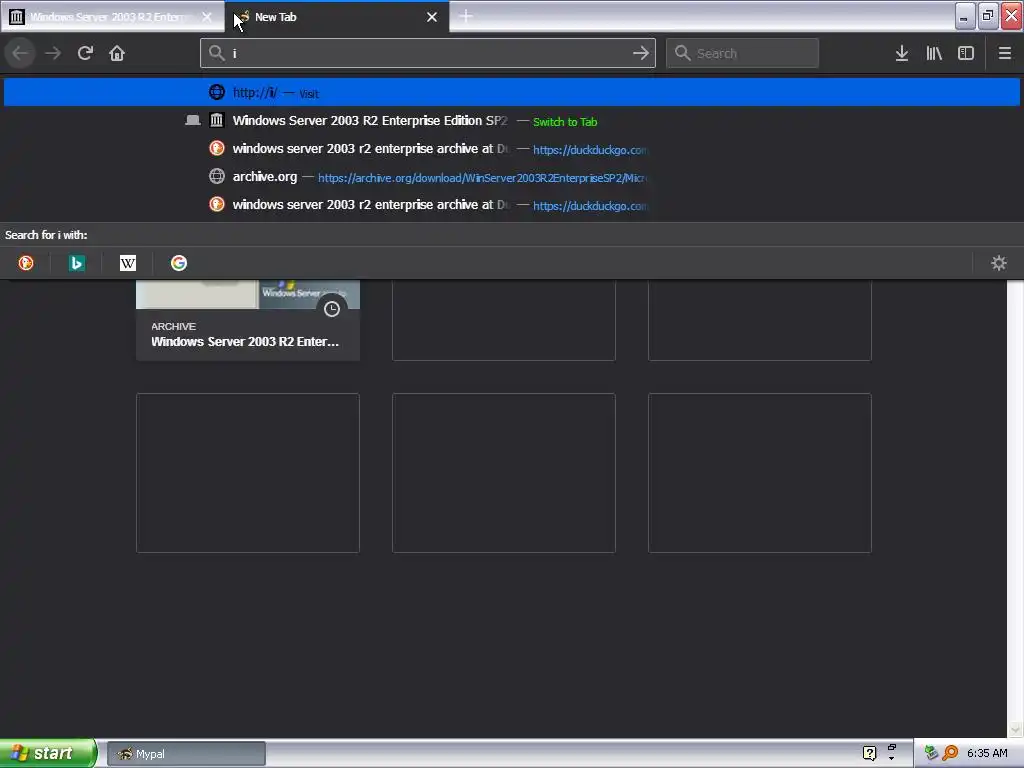Open the Downloads panel
The height and width of the screenshot is (768, 1024).
point(902,53)
